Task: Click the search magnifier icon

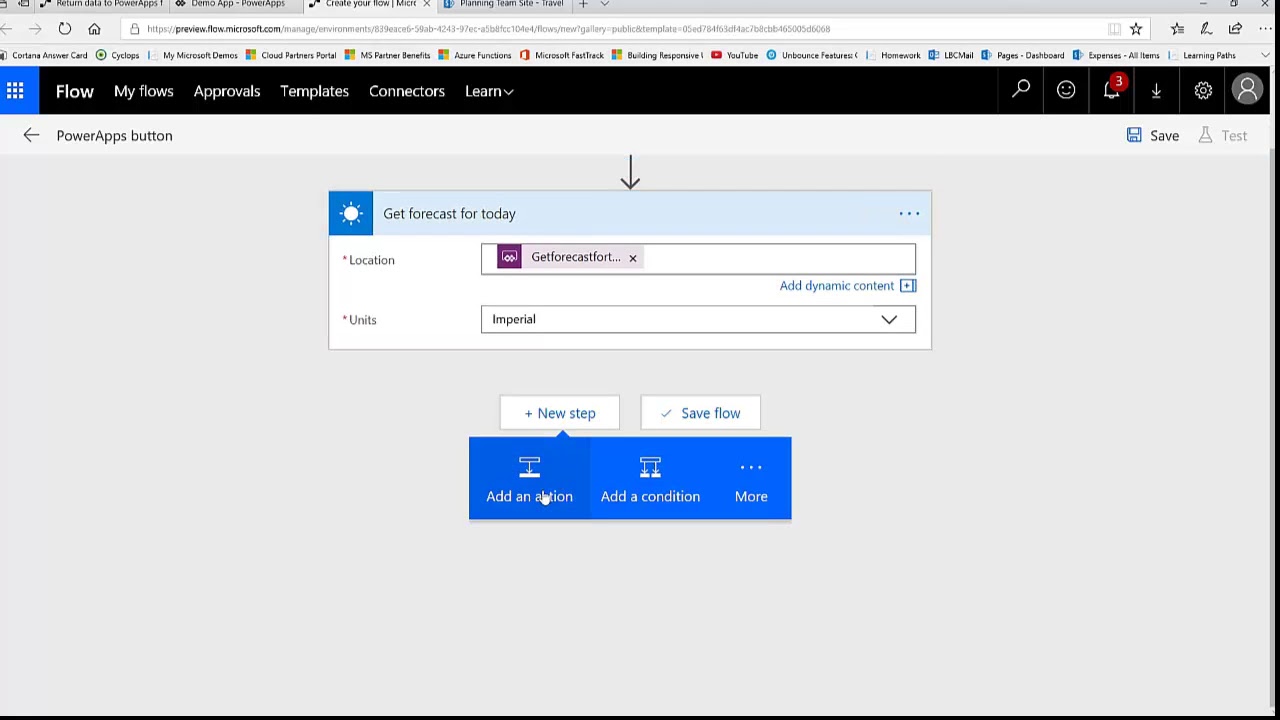Action: click(1021, 90)
